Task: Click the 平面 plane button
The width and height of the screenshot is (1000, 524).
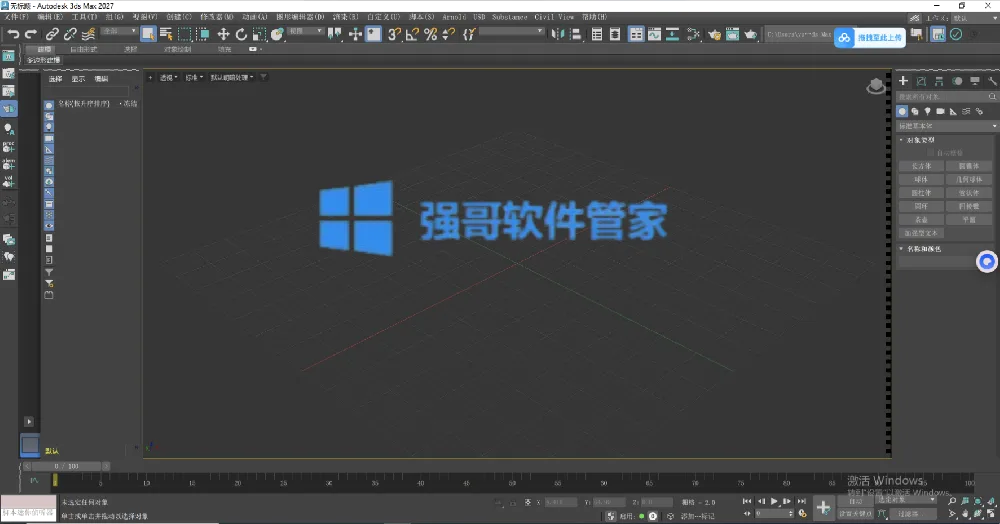Action: point(969,219)
